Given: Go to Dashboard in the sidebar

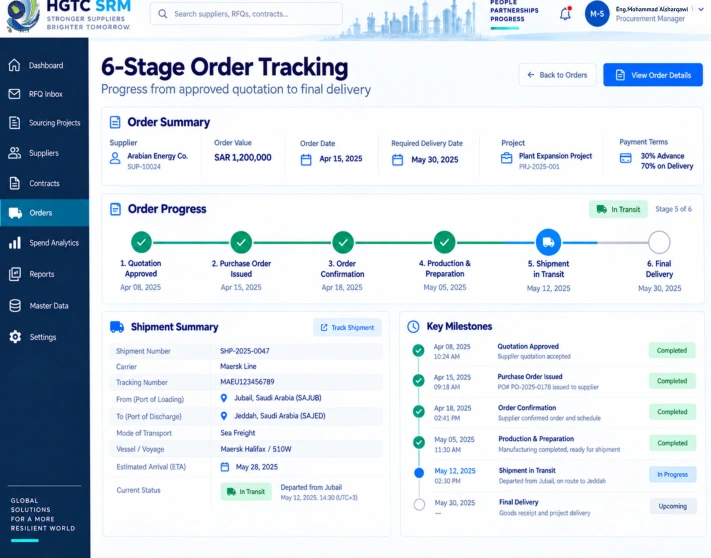Looking at the screenshot, I should 46,65.
